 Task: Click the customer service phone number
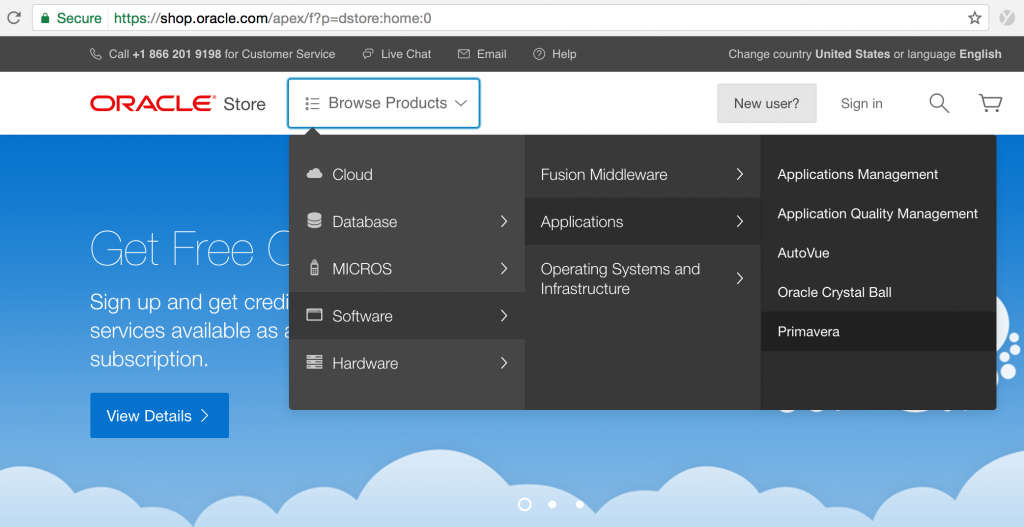tap(177, 54)
